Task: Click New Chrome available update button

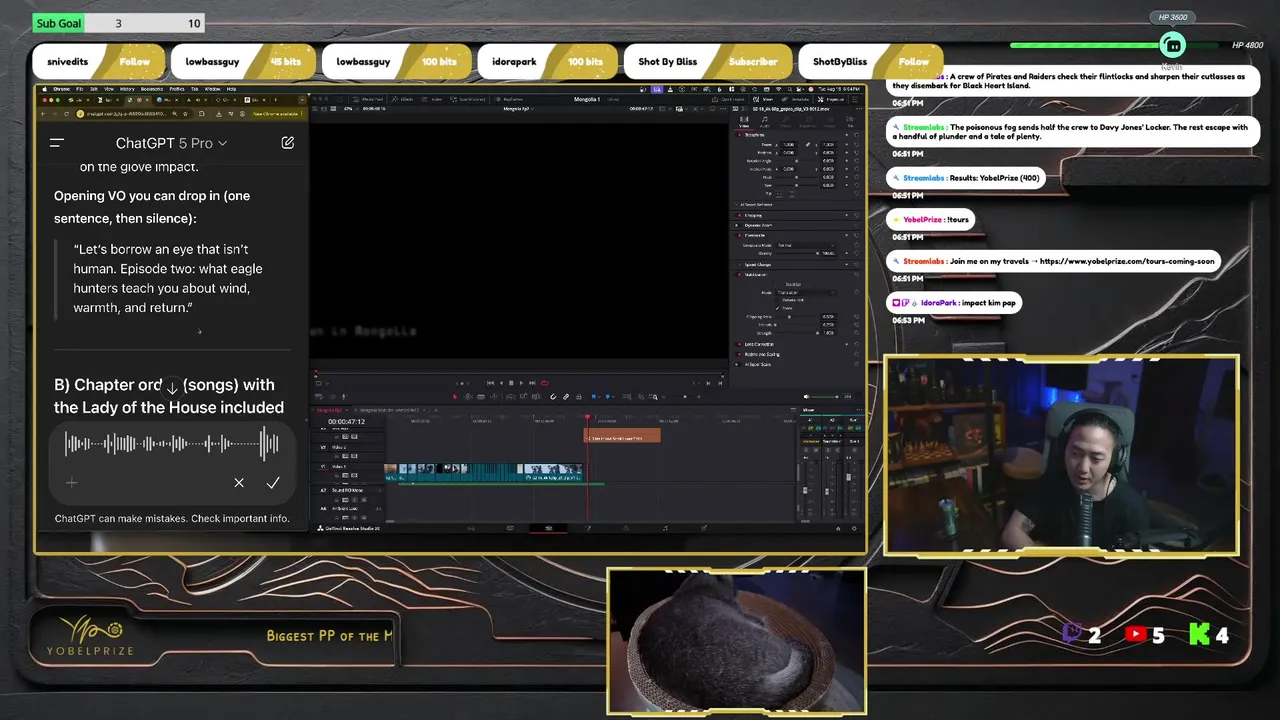Action: tap(275, 114)
